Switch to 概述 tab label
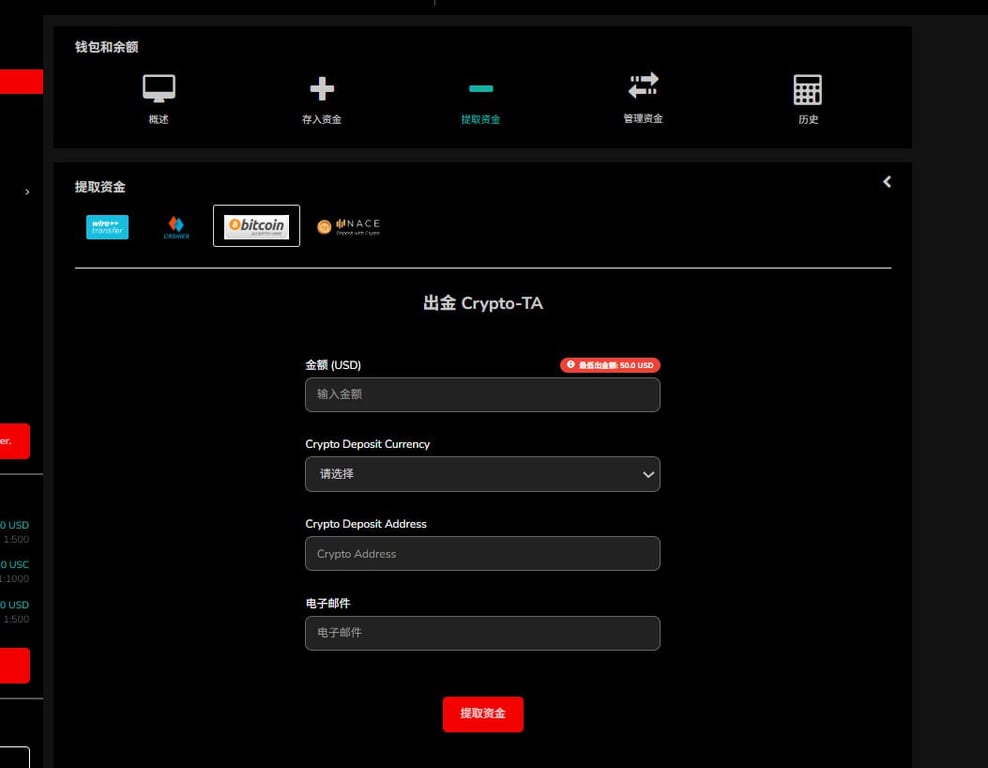The image size is (988, 768). tap(159, 119)
